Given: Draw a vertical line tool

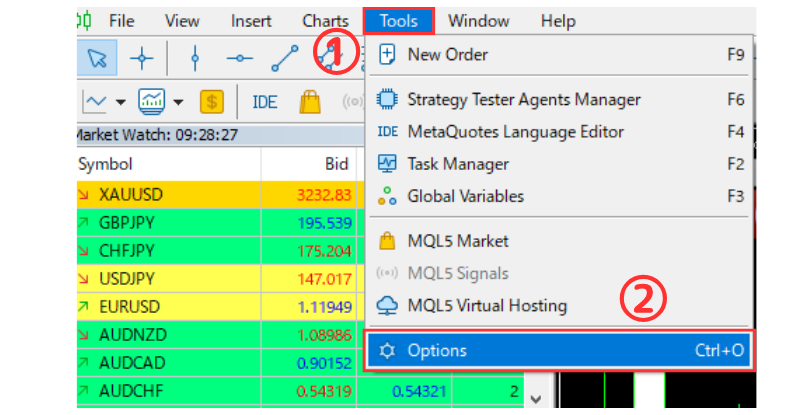Looking at the screenshot, I should (x=194, y=58).
